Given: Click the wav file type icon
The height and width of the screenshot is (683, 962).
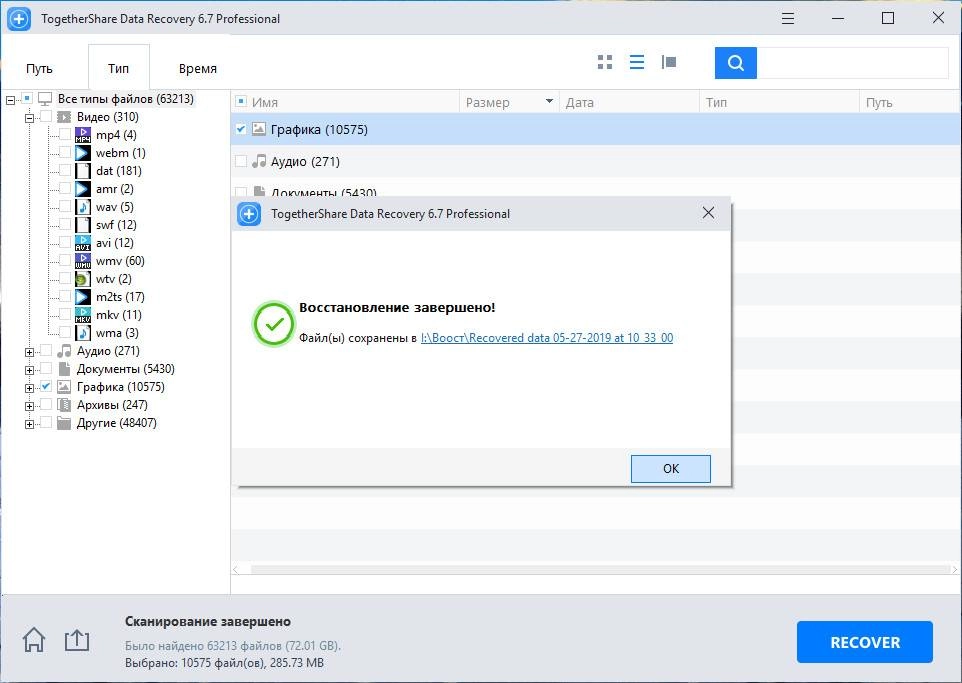Looking at the screenshot, I should 83,207.
